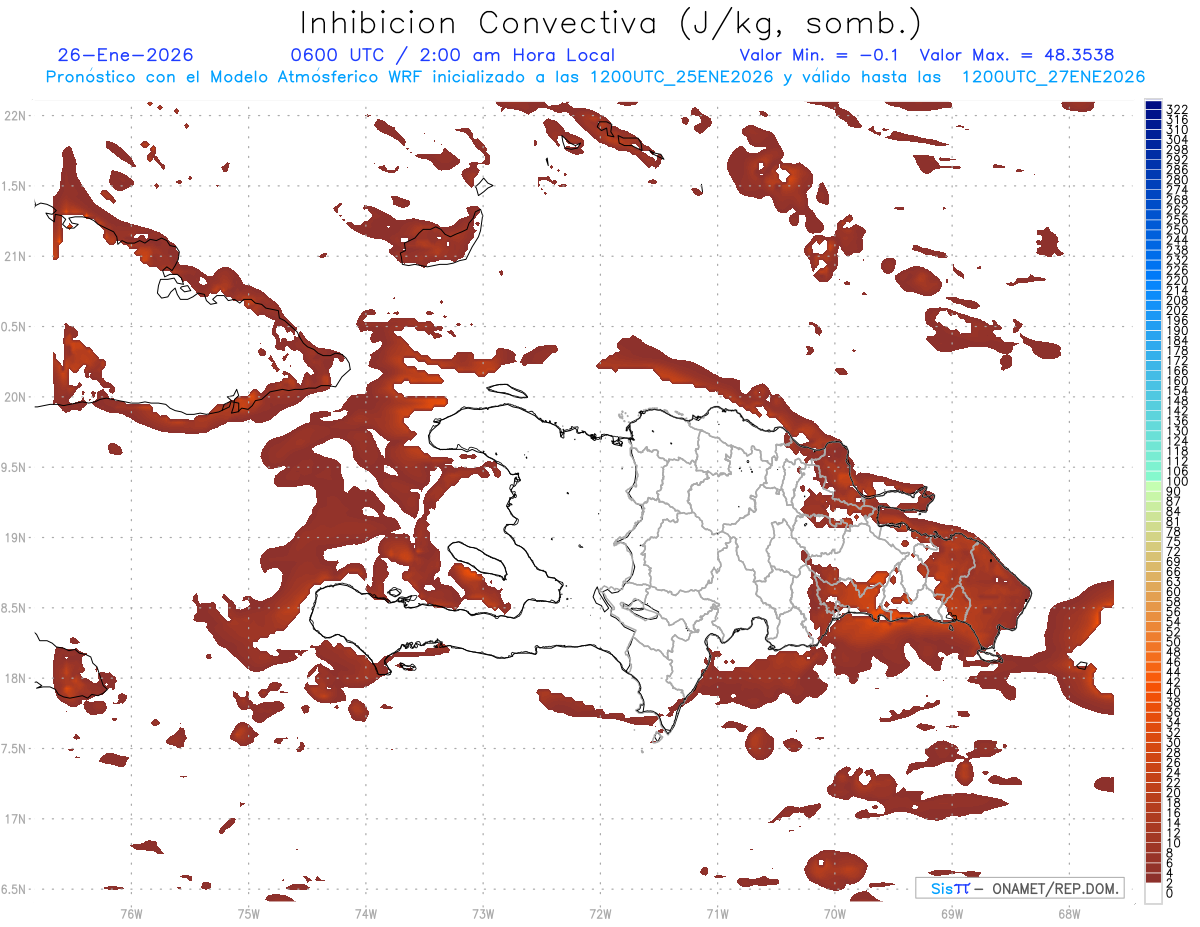Click the legend value 202
1200x927 pixels.
[1177, 310]
